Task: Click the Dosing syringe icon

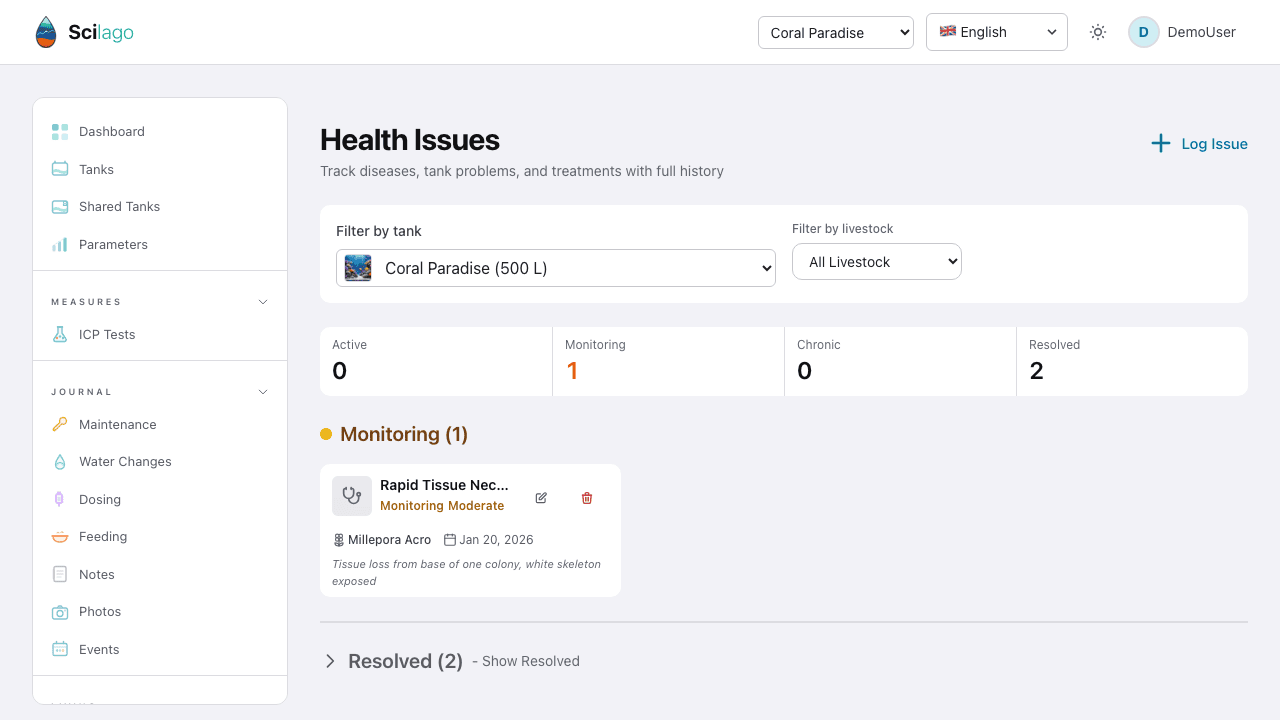Action: 60,500
